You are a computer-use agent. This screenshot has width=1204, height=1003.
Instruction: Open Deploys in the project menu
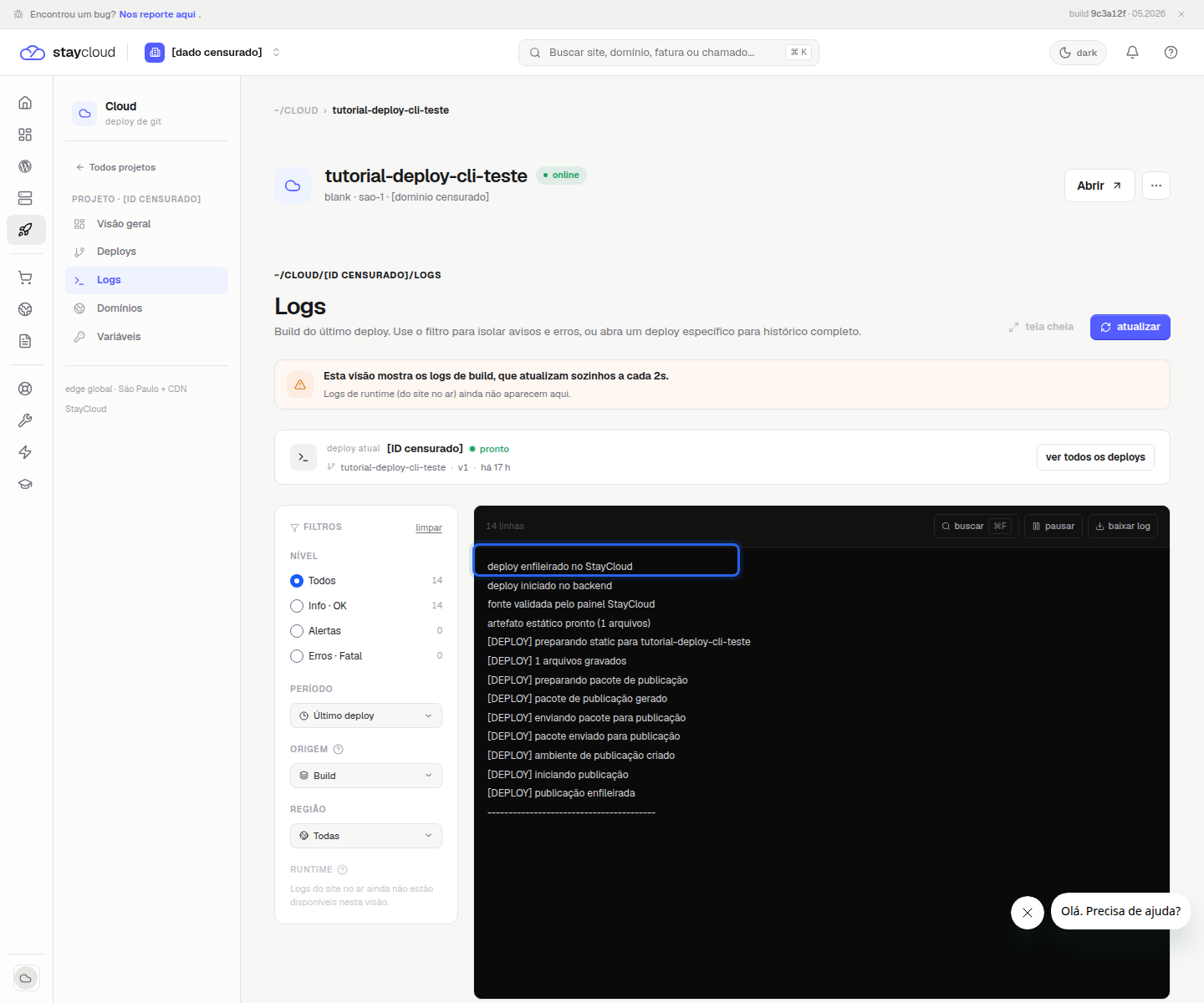(x=146, y=252)
